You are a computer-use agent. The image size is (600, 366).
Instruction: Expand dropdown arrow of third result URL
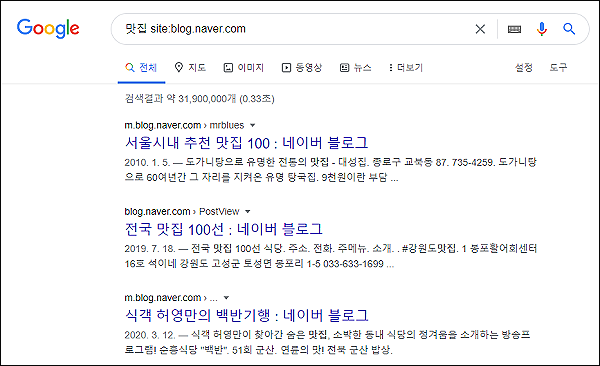click(x=226, y=298)
